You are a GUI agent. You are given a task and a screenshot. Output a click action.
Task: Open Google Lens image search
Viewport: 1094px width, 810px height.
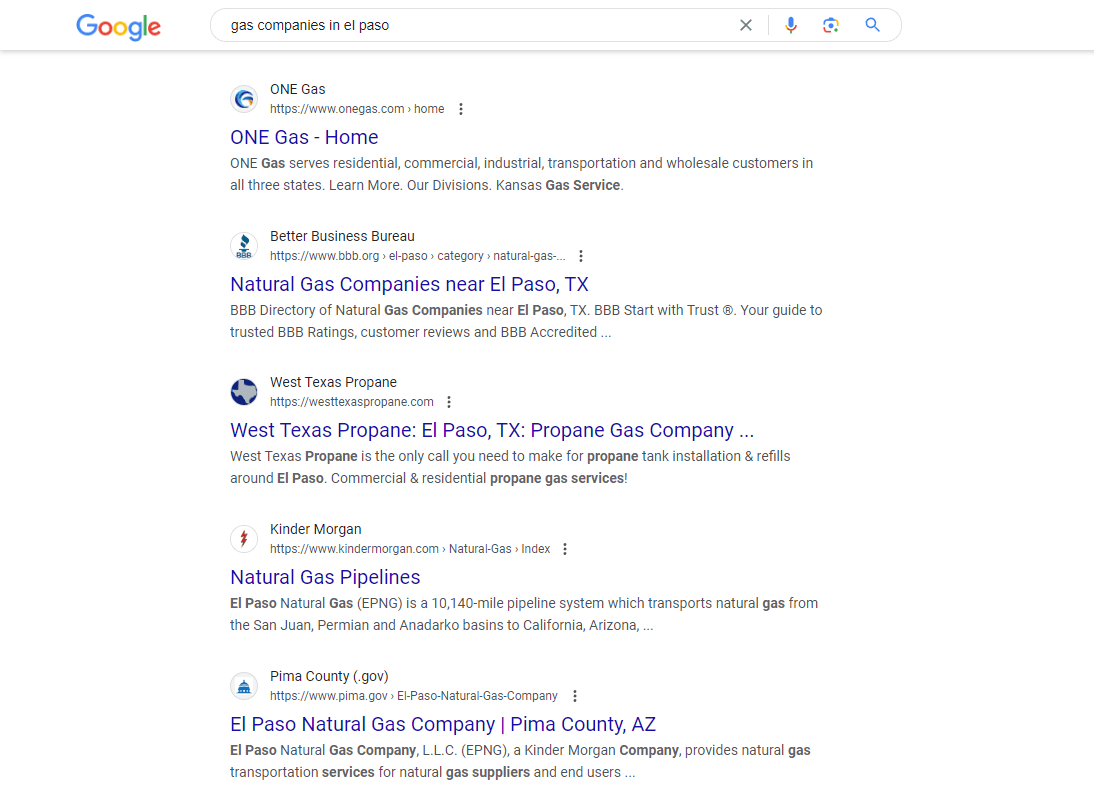830,26
